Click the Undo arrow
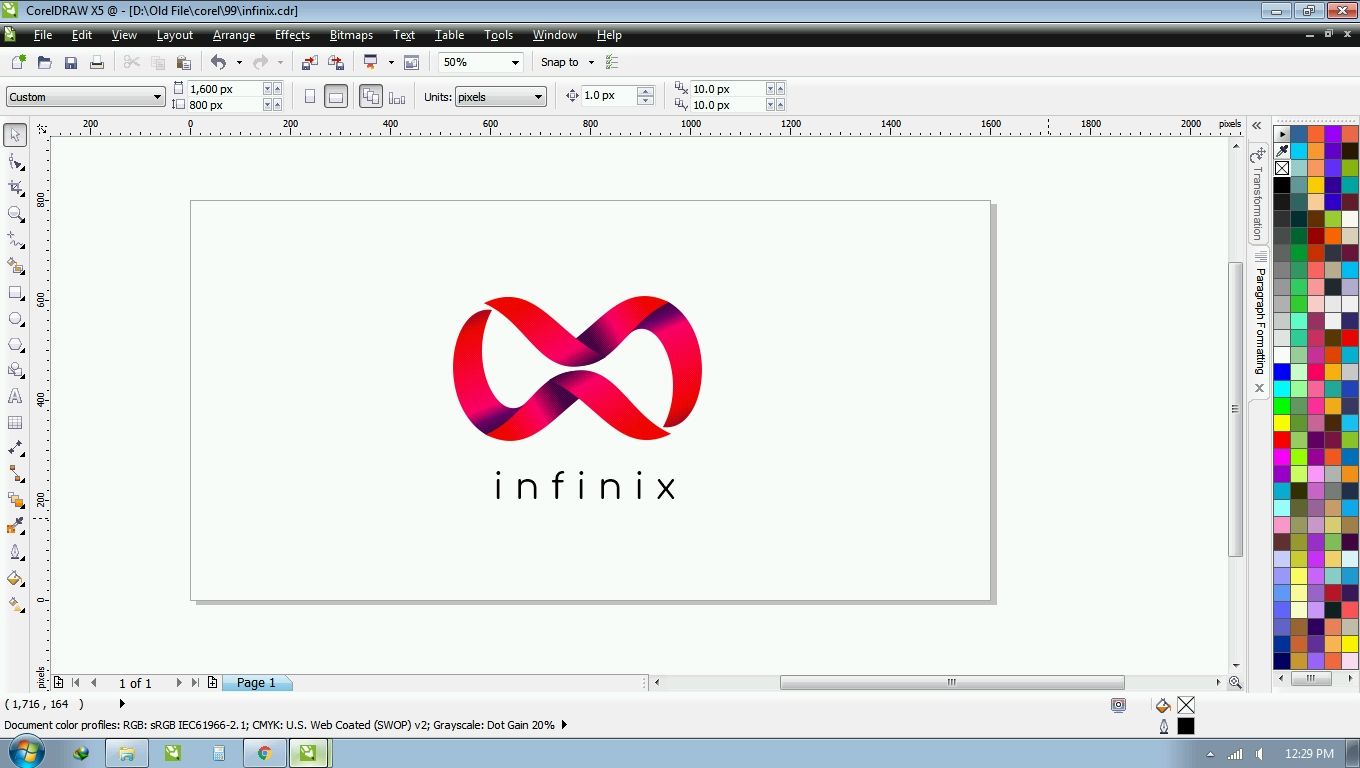The height and width of the screenshot is (768, 1360). coord(218,62)
